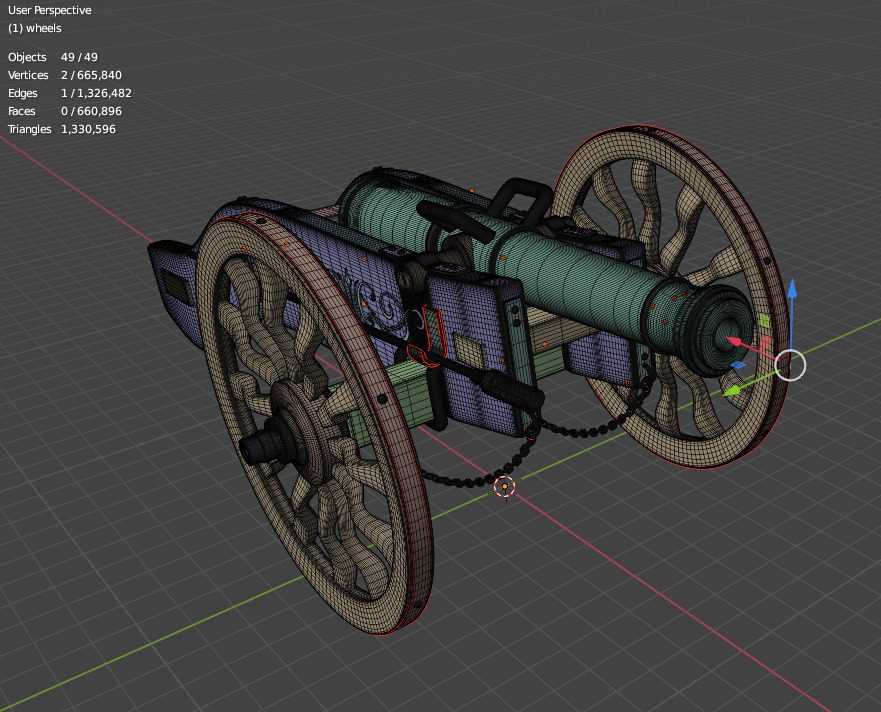Click the white circle of the move gizmo

coord(791,365)
